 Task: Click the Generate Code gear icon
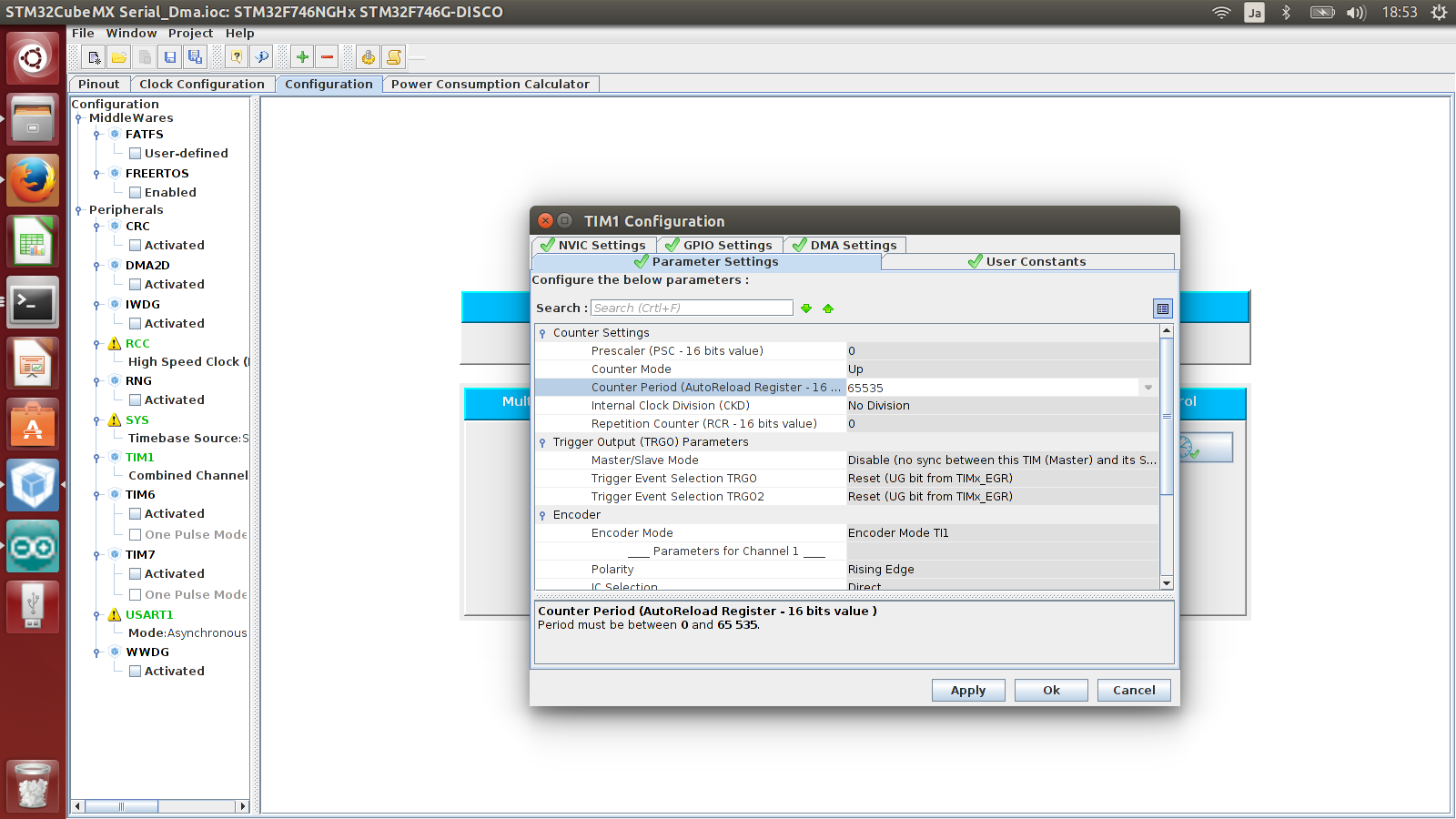tap(368, 57)
